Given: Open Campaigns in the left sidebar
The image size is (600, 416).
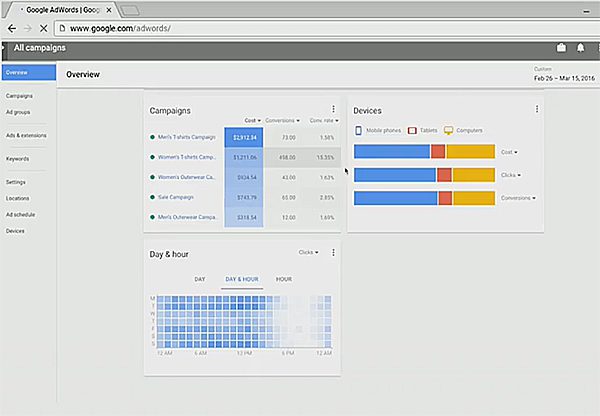Looking at the screenshot, I should click(19, 96).
